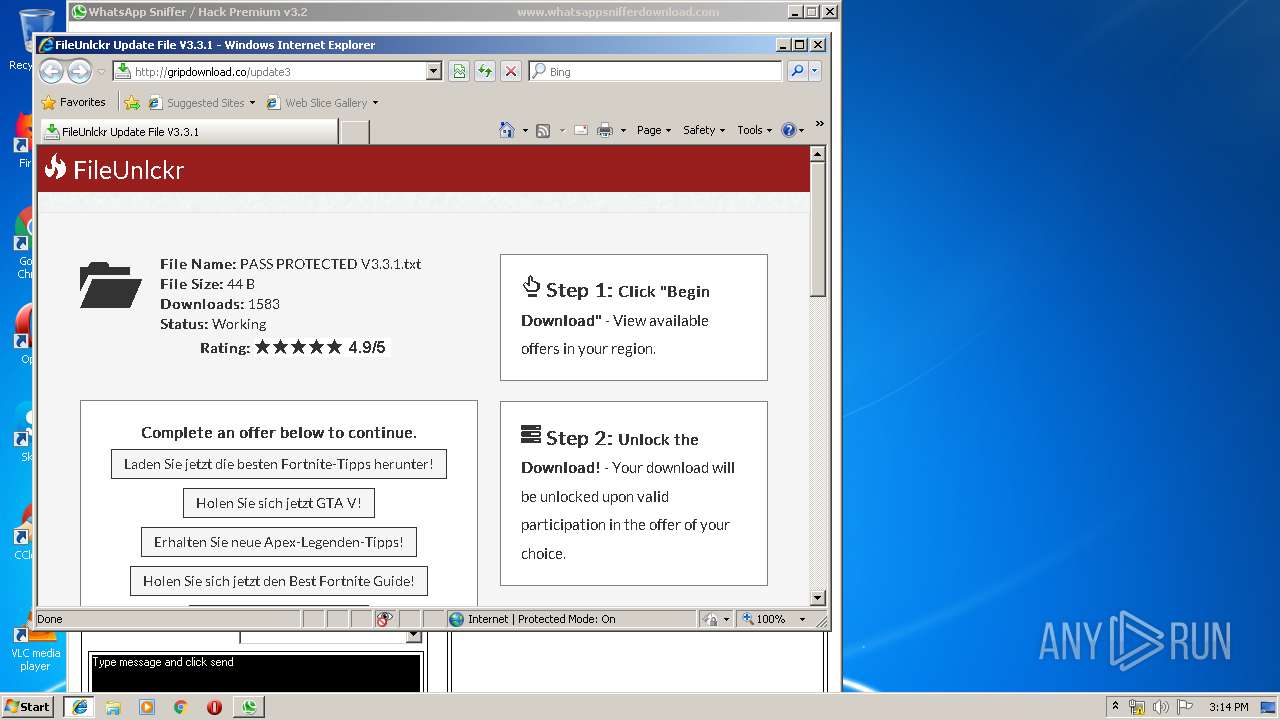Run search with the magnifier button
The width and height of the screenshot is (1280, 720).
(x=797, y=71)
